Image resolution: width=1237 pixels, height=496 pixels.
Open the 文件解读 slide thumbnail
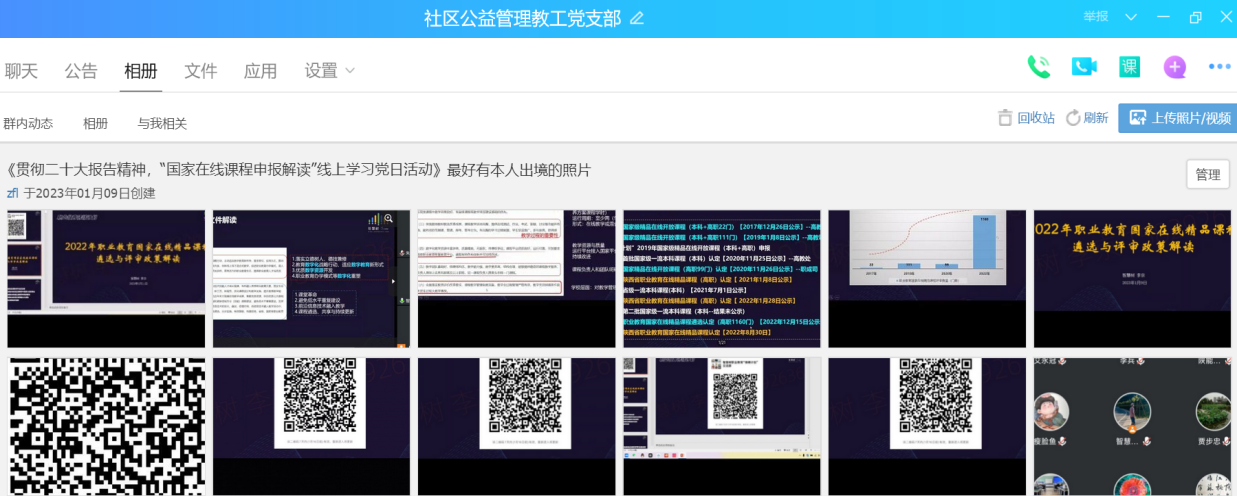(311, 279)
